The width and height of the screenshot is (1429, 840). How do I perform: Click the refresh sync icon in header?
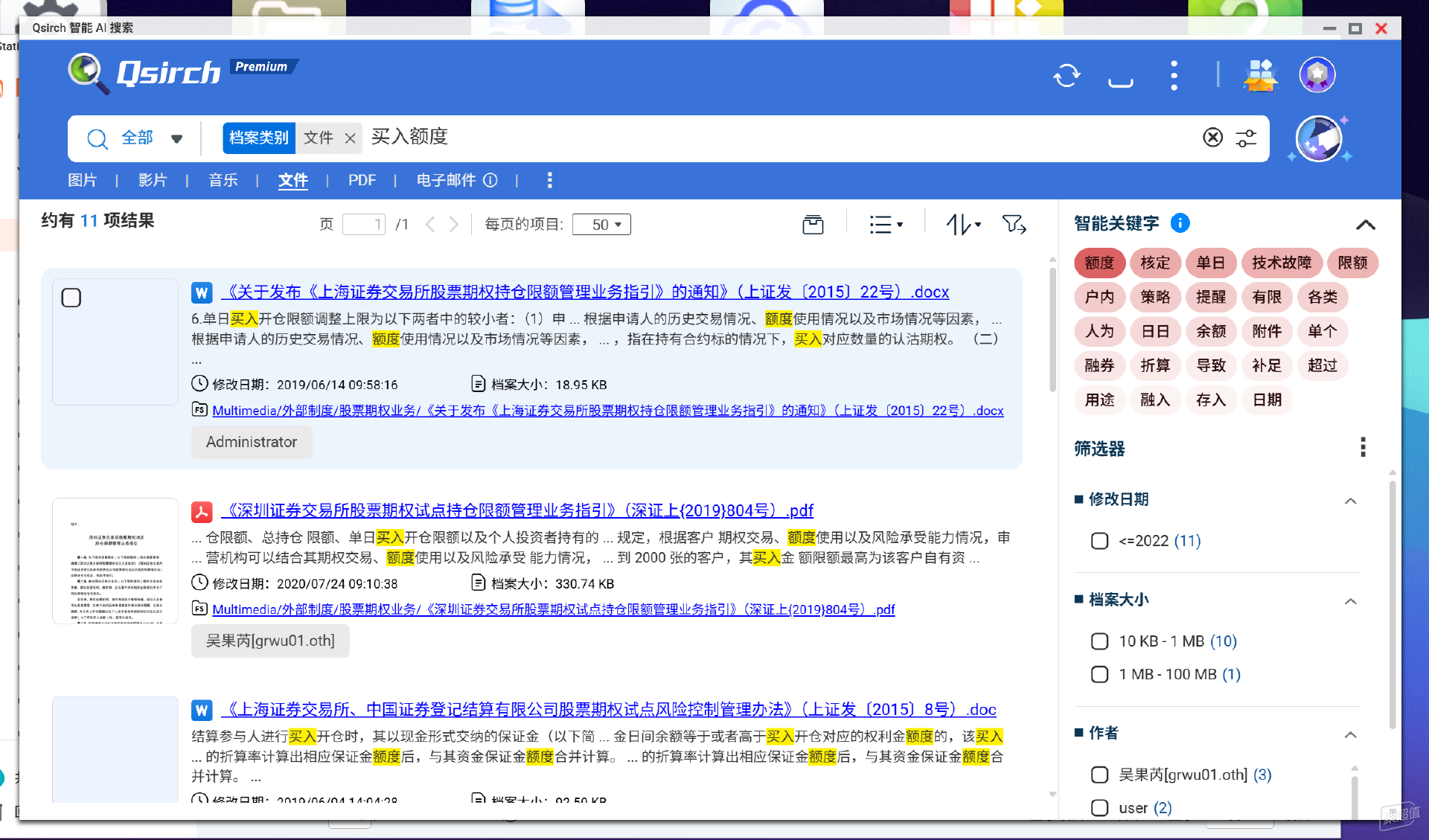click(x=1067, y=75)
